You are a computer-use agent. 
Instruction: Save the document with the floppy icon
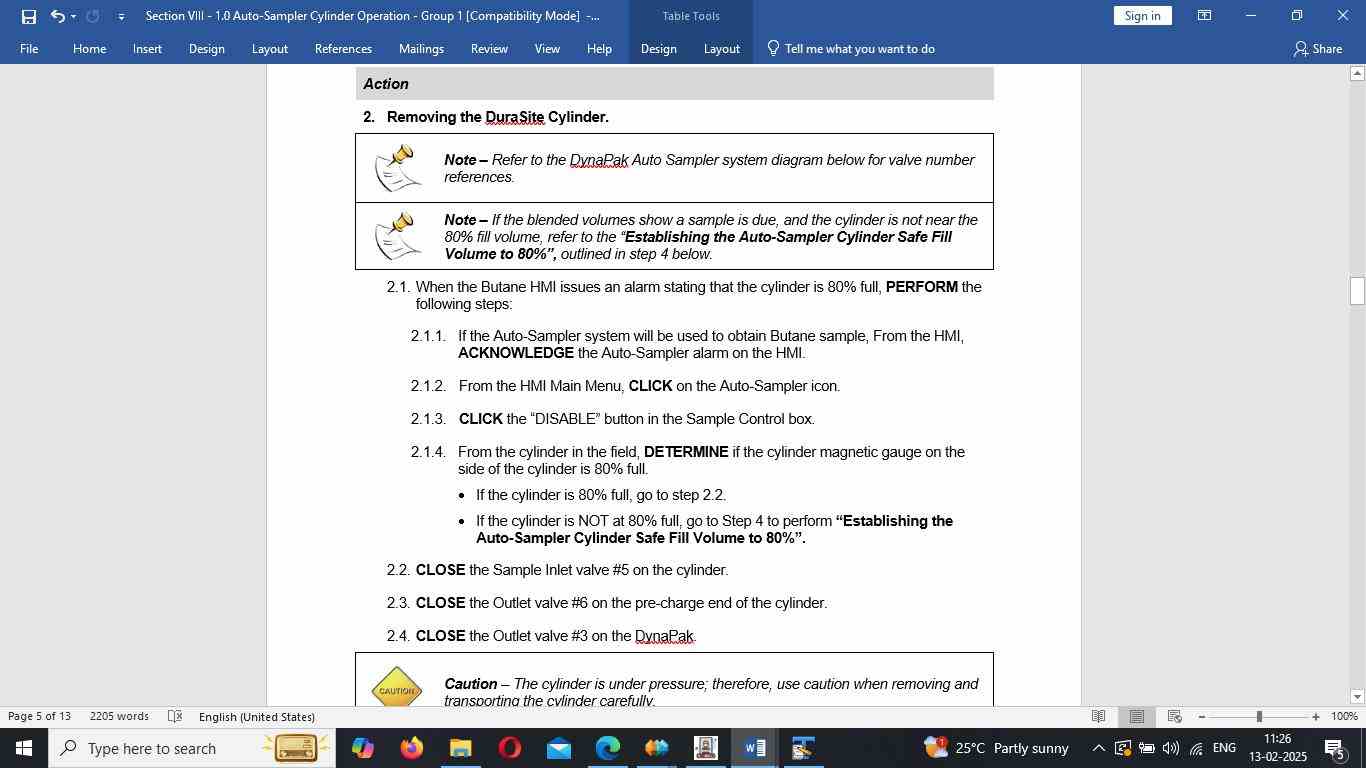pos(28,16)
